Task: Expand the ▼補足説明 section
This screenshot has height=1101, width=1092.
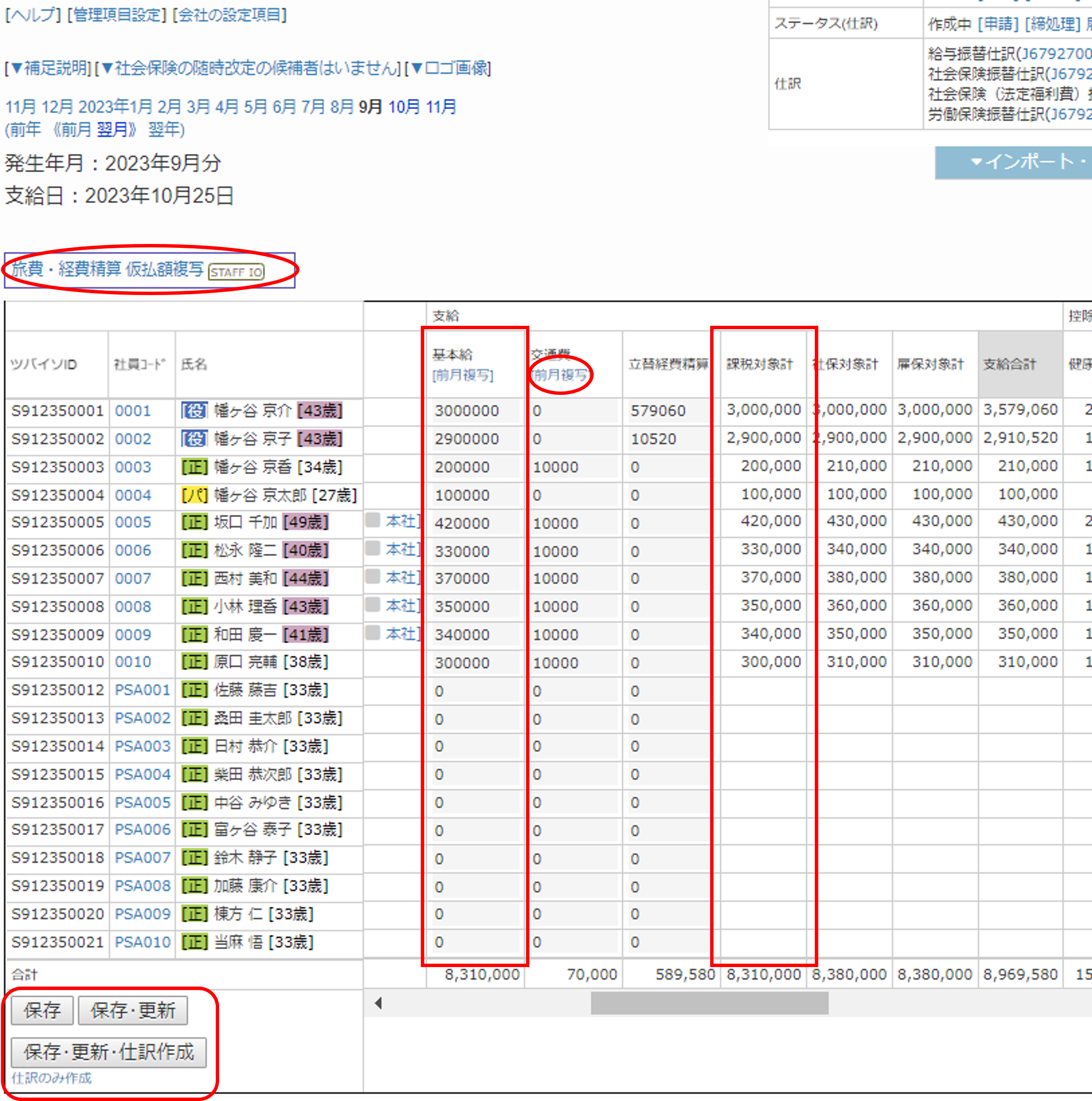Action: tap(48, 68)
